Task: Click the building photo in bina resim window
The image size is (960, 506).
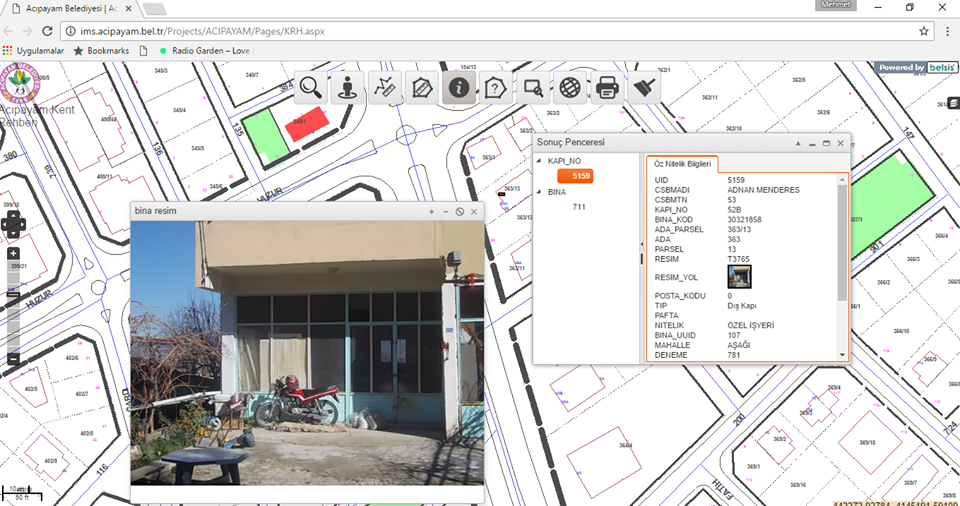Action: coord(307,353)
